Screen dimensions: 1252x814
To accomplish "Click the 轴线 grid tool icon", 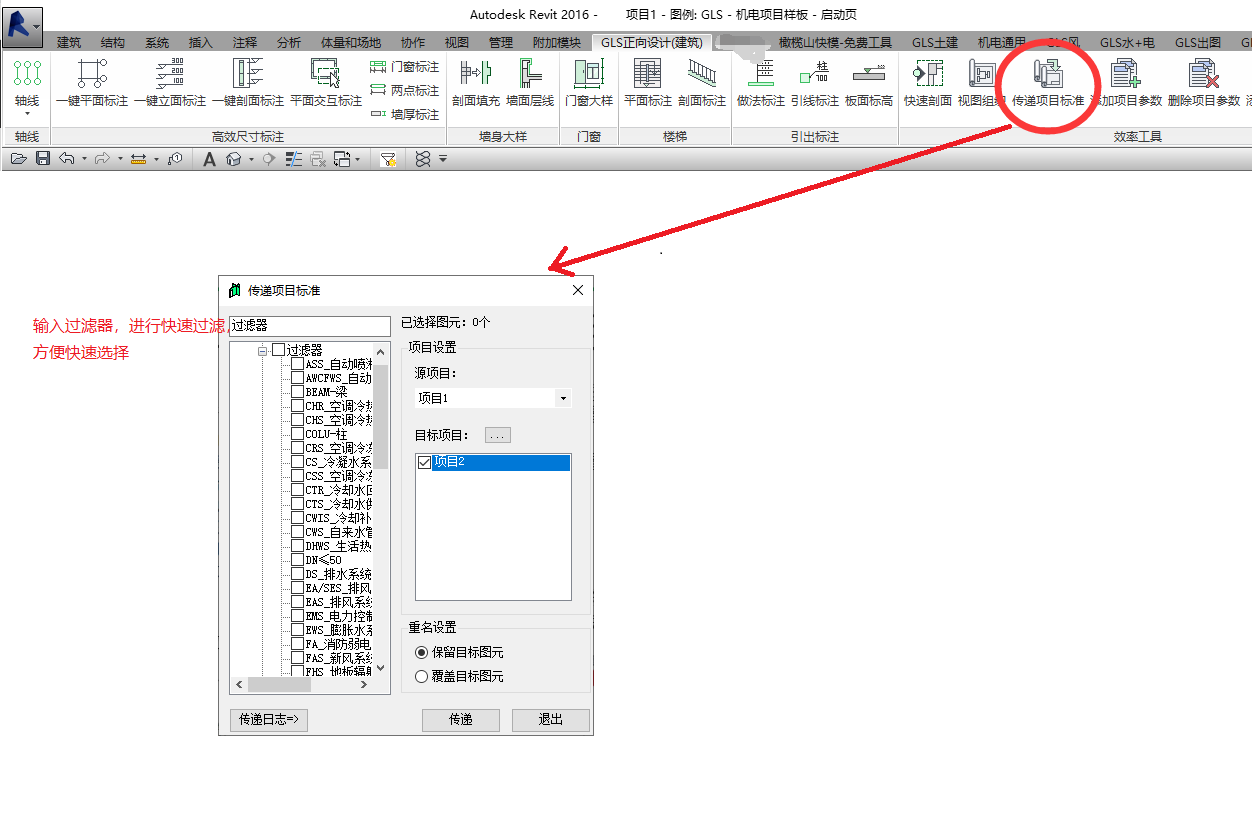I will tap(27, 73).
